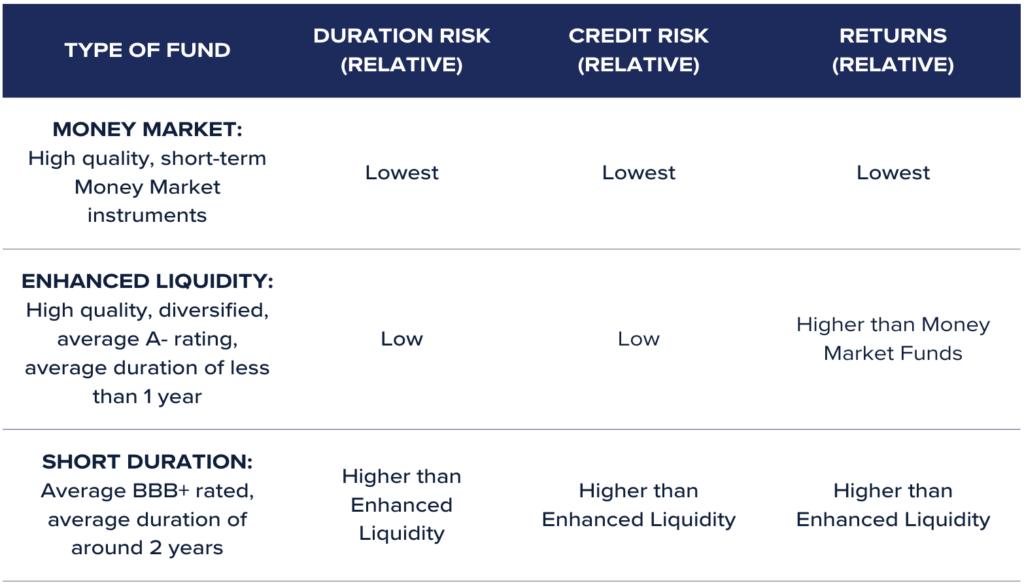Select the RETURNS (RELATIVE) column header

[893, 50]
